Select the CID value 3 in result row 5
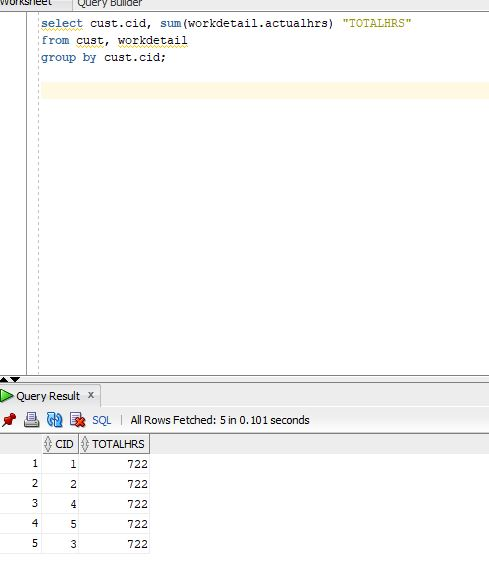 click(61, 543)
